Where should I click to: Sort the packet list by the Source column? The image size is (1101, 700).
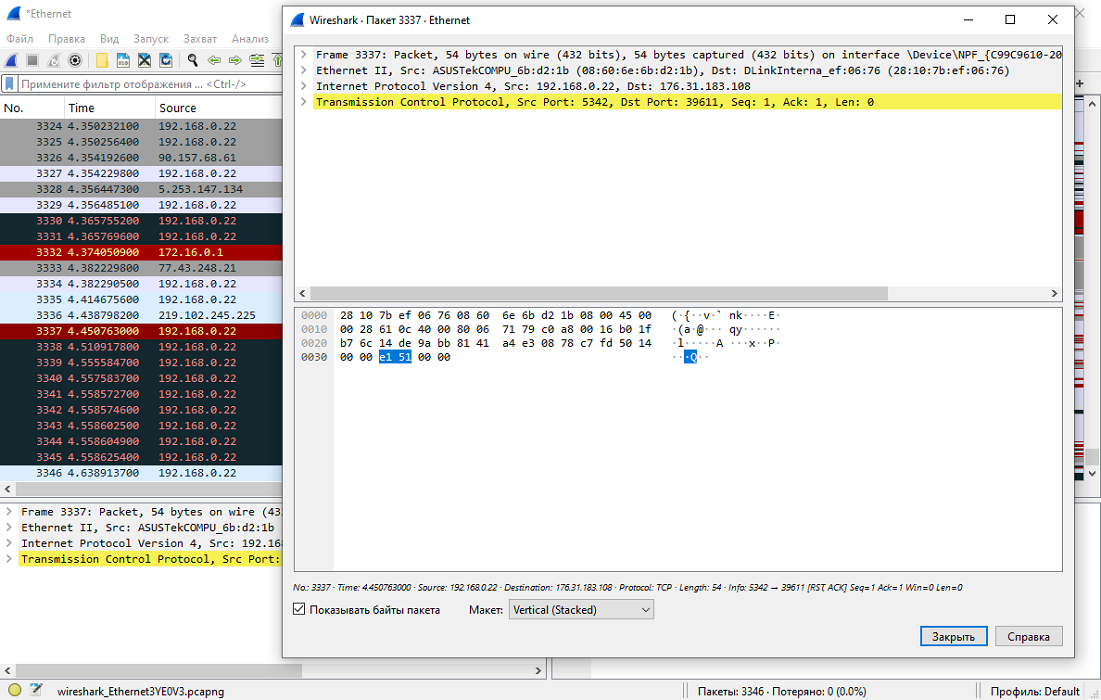[x=219, y=107]
